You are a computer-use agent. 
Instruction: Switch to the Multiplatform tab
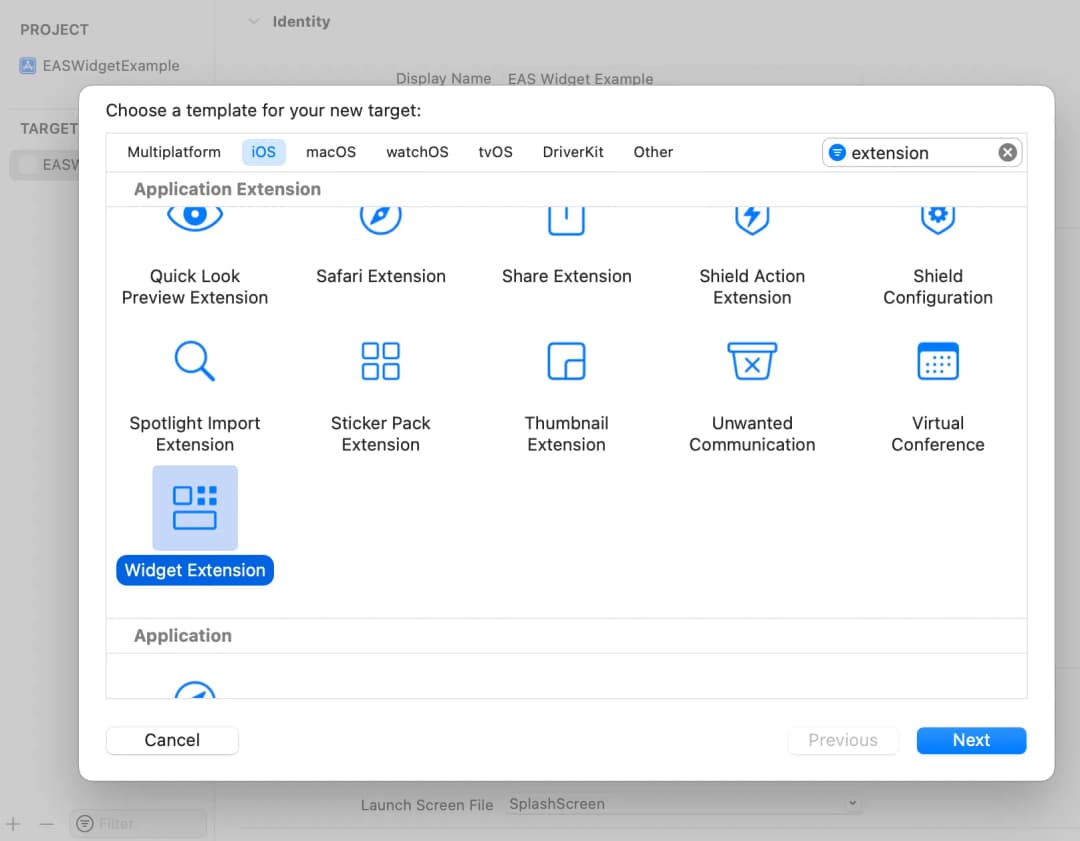[174, 152]
